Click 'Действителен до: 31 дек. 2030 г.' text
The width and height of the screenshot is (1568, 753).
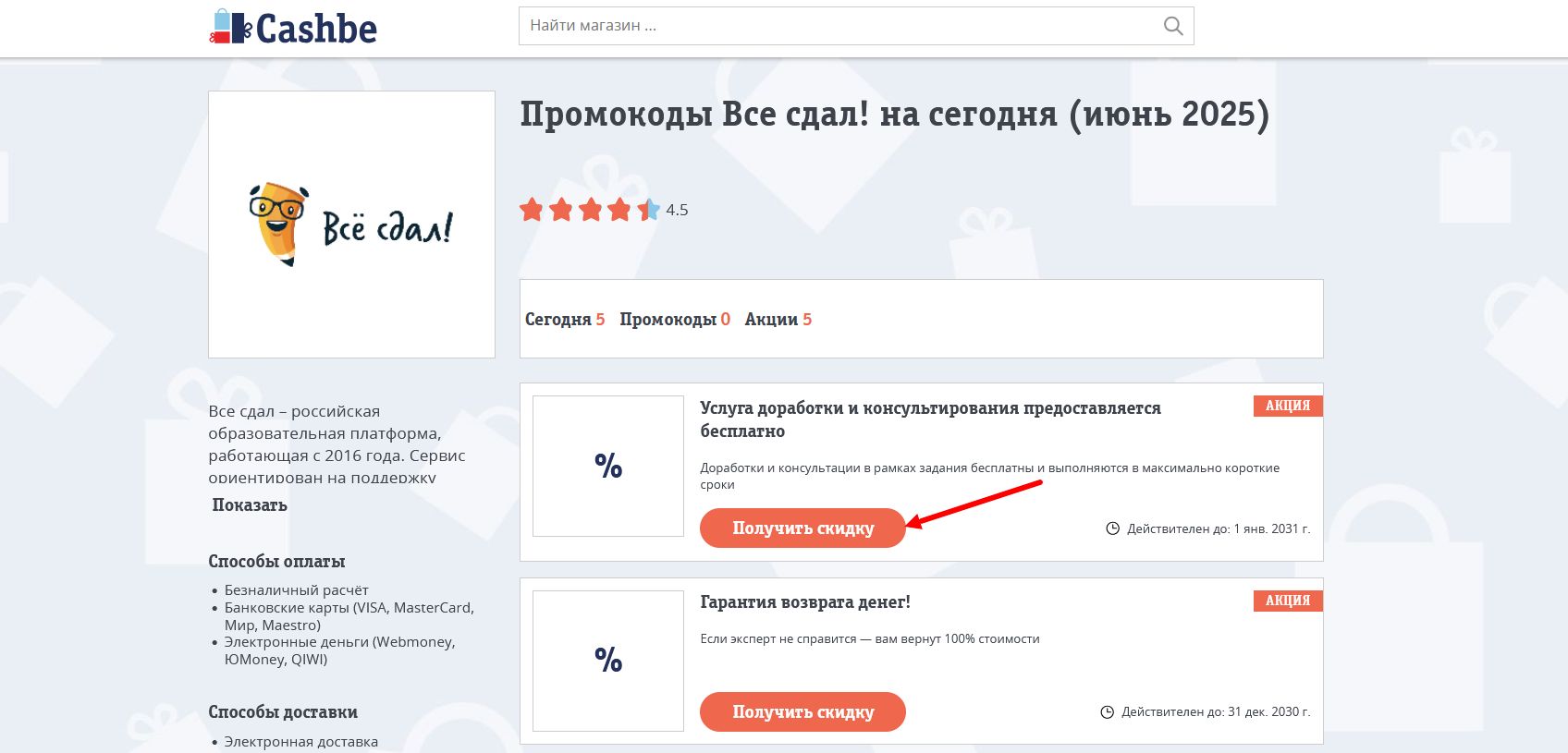point(1216,711)
